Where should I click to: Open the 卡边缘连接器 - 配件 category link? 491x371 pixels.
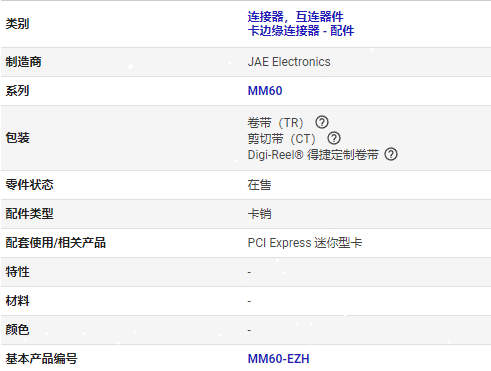pyautogui.click(x=301, y=31)
